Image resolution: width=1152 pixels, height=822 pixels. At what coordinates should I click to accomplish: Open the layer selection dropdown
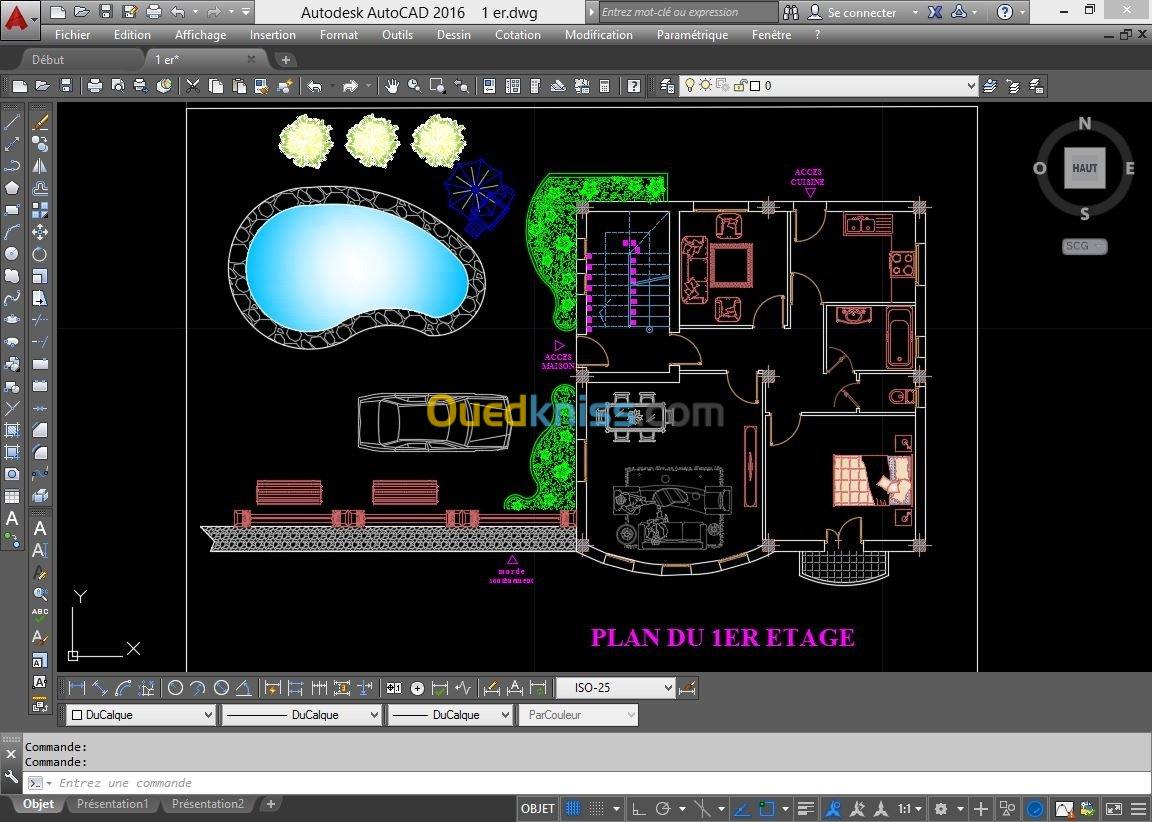click(x=830, y=86)
